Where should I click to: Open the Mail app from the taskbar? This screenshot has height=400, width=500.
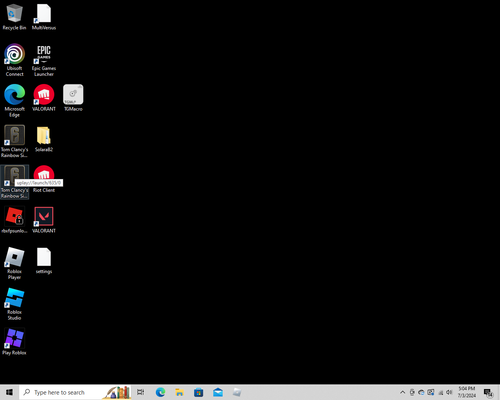218,392
